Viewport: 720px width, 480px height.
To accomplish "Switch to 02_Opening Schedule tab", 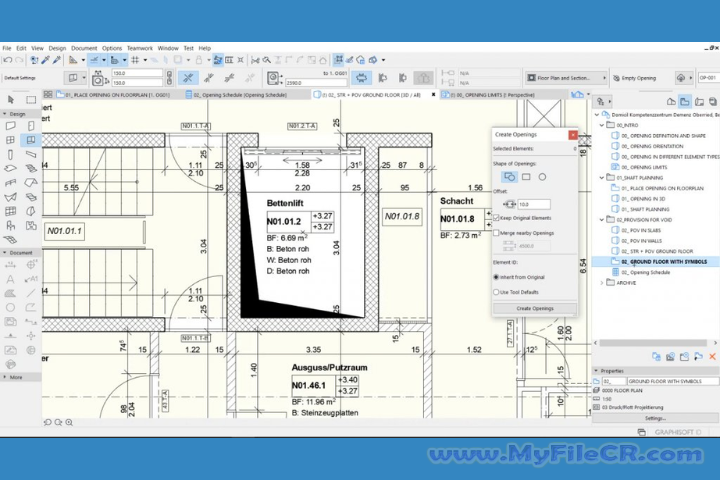I will click(236, 95).
